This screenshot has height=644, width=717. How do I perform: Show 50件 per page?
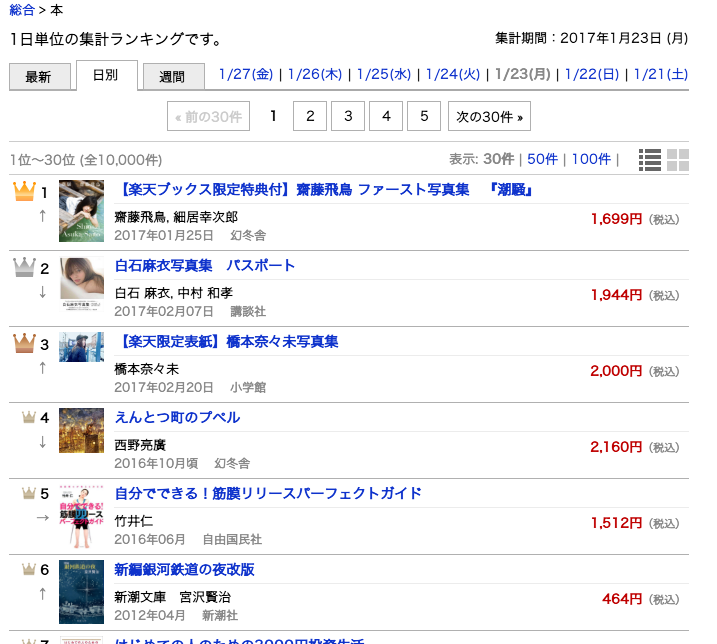point(542,159)
